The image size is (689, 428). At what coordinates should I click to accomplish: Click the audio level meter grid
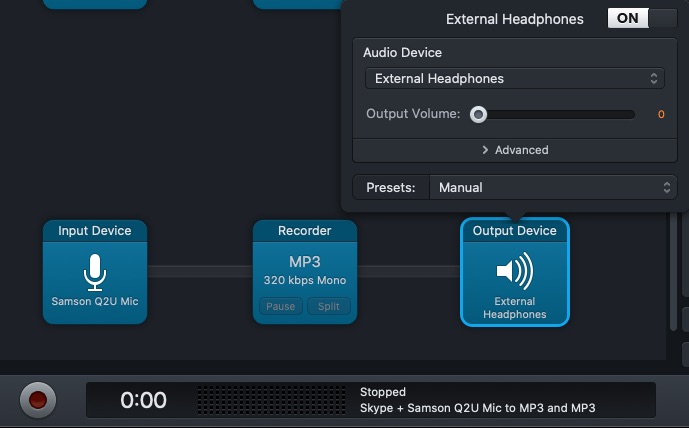[271, 400]
